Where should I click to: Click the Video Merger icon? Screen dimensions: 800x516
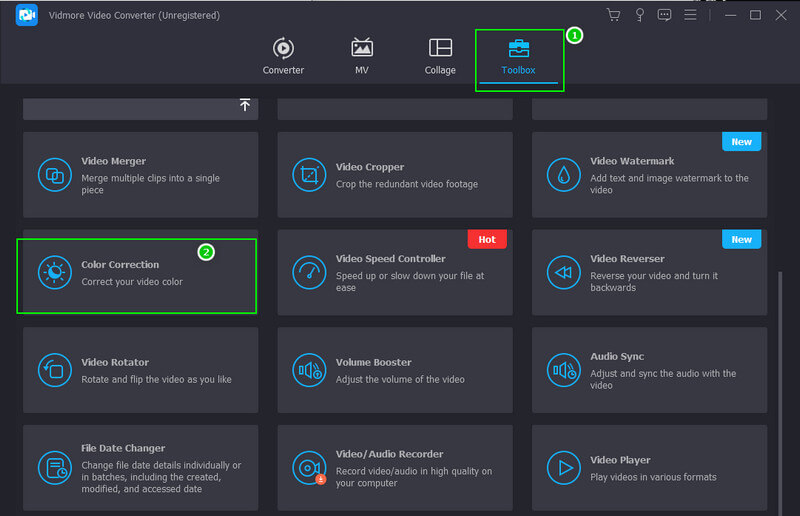tap(54, 174)
